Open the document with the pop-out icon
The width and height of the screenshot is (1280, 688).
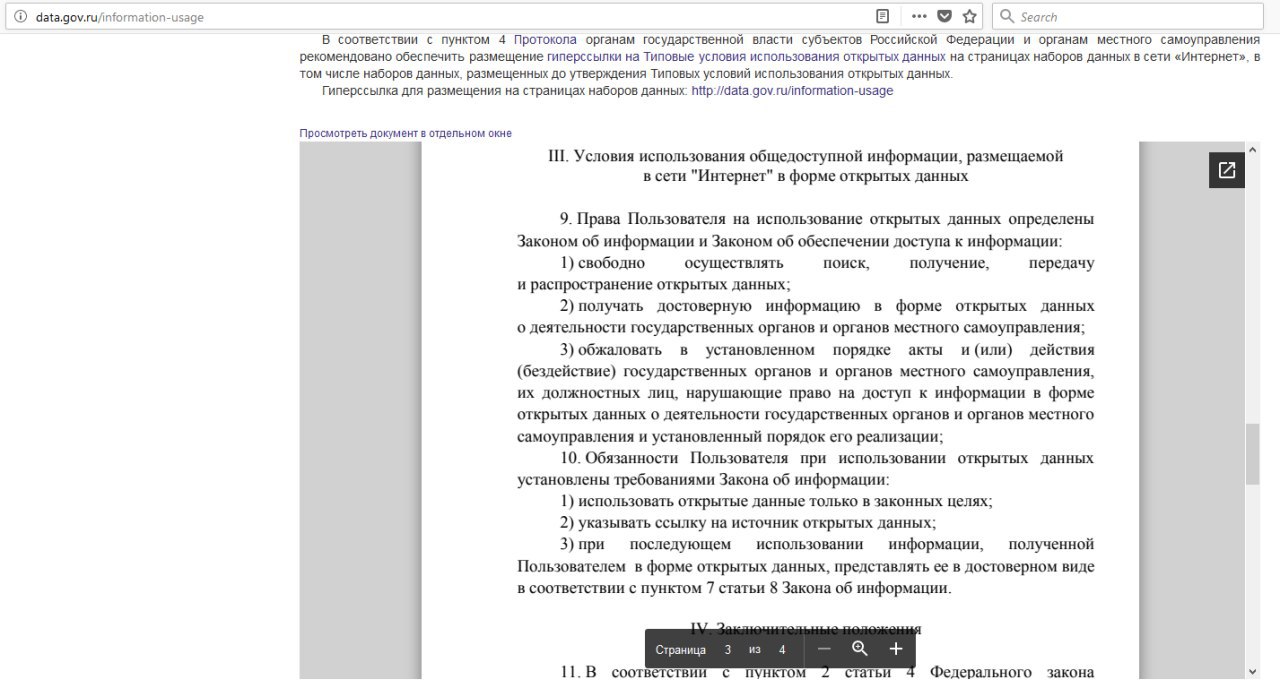coord(1227,170)
